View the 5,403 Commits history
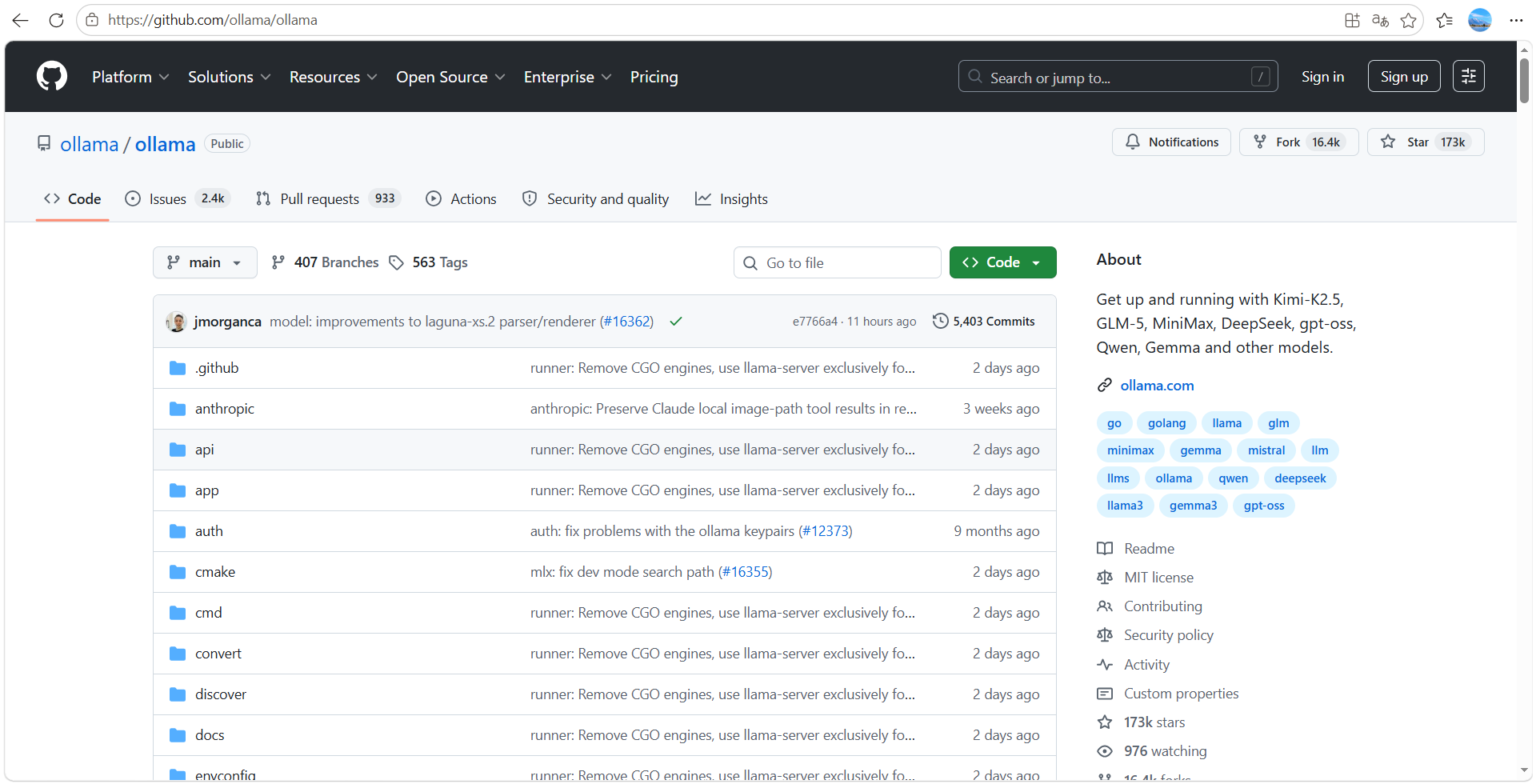The image size is (1536, 784). tap(984, 321)
